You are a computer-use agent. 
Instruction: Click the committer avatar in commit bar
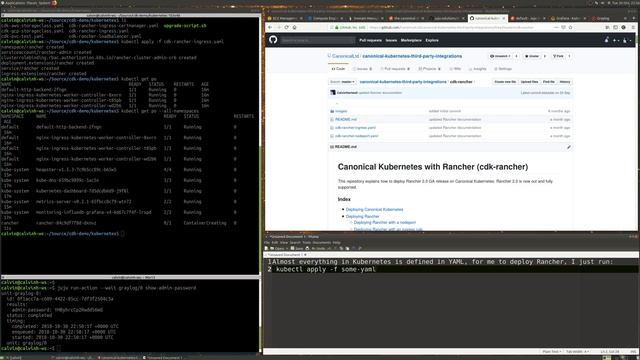[333, 93]
